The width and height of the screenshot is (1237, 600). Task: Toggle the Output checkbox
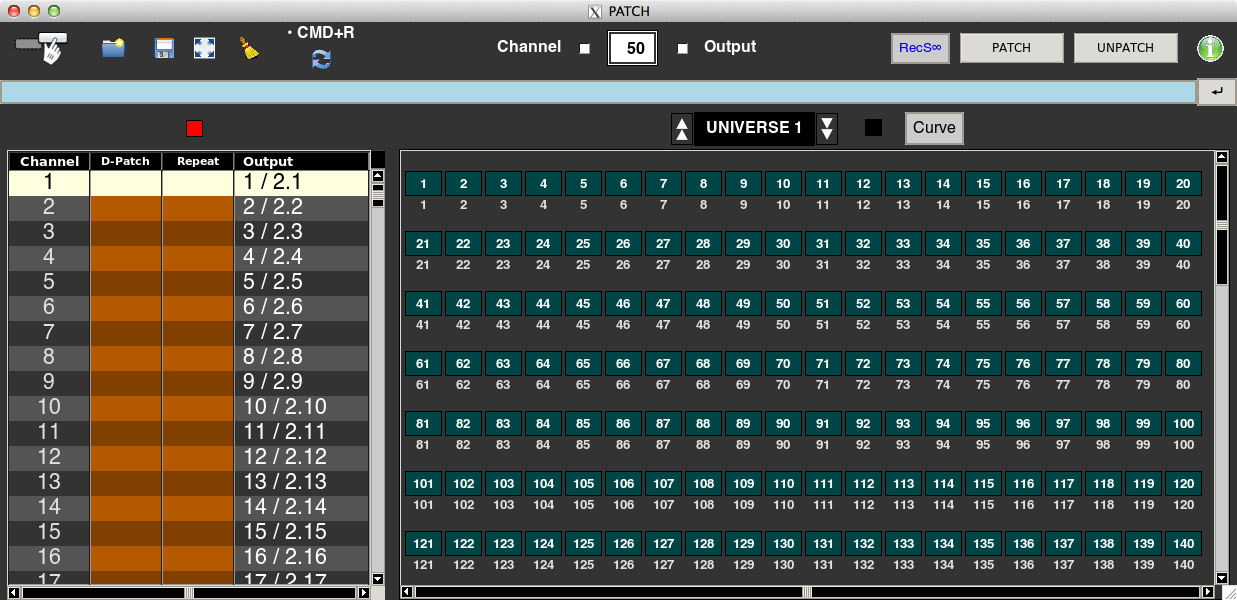point(683,49)
